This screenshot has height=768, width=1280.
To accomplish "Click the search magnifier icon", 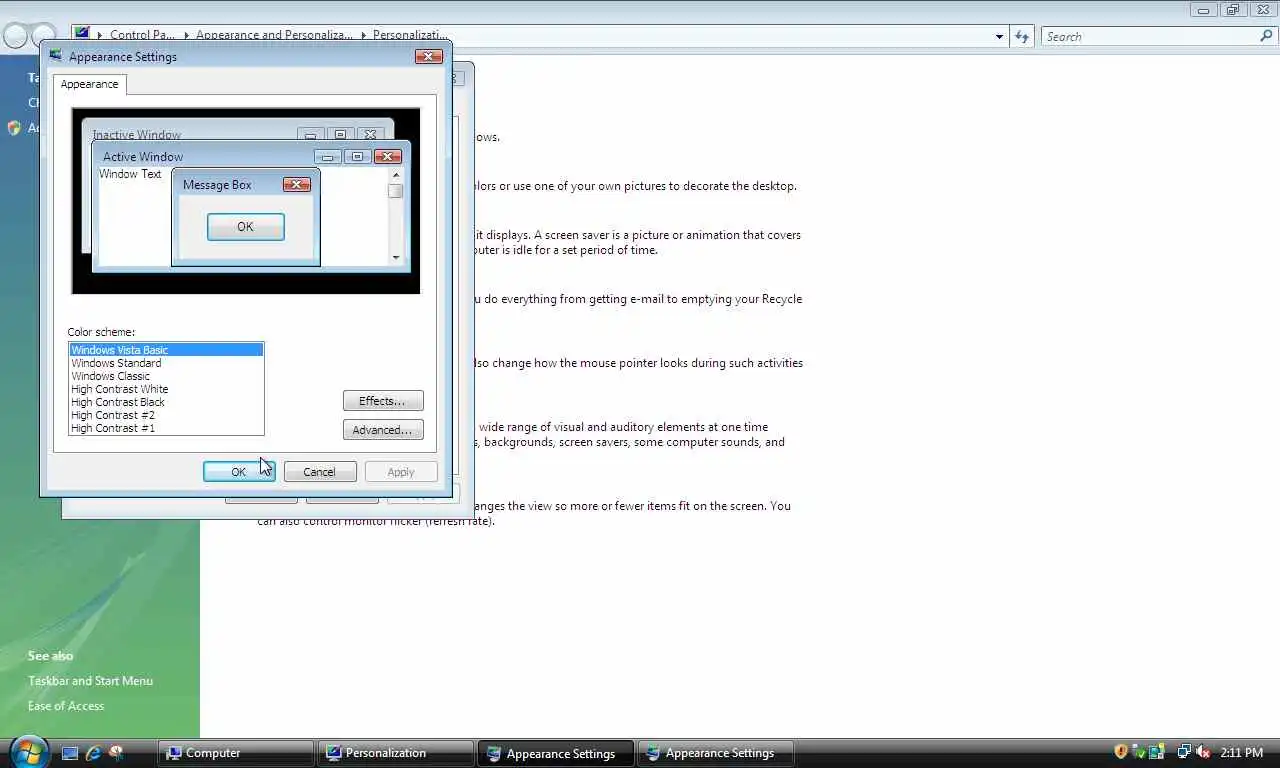I will [1266, 36].
